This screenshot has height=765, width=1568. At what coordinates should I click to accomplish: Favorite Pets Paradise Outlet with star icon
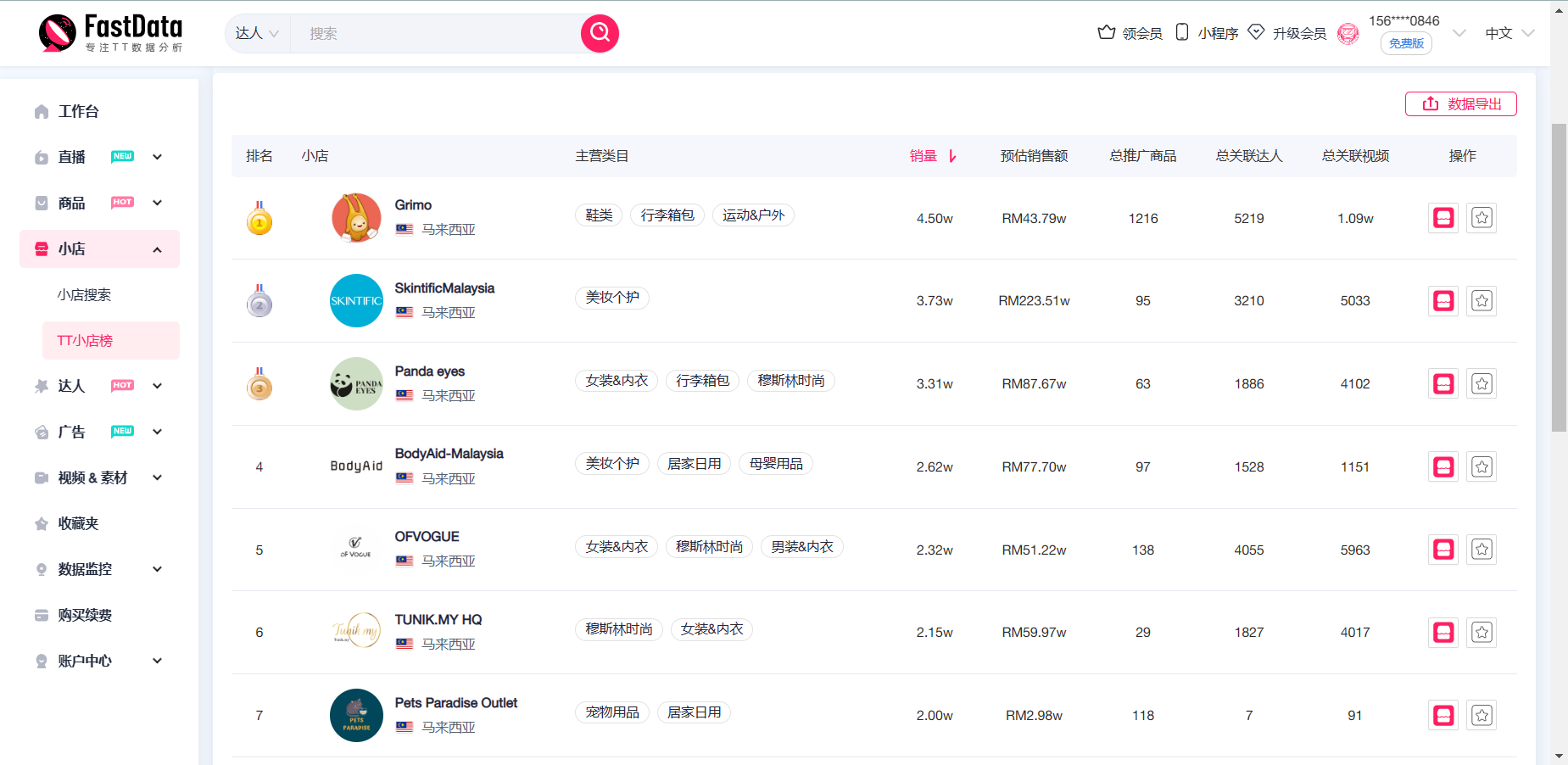1482,716
